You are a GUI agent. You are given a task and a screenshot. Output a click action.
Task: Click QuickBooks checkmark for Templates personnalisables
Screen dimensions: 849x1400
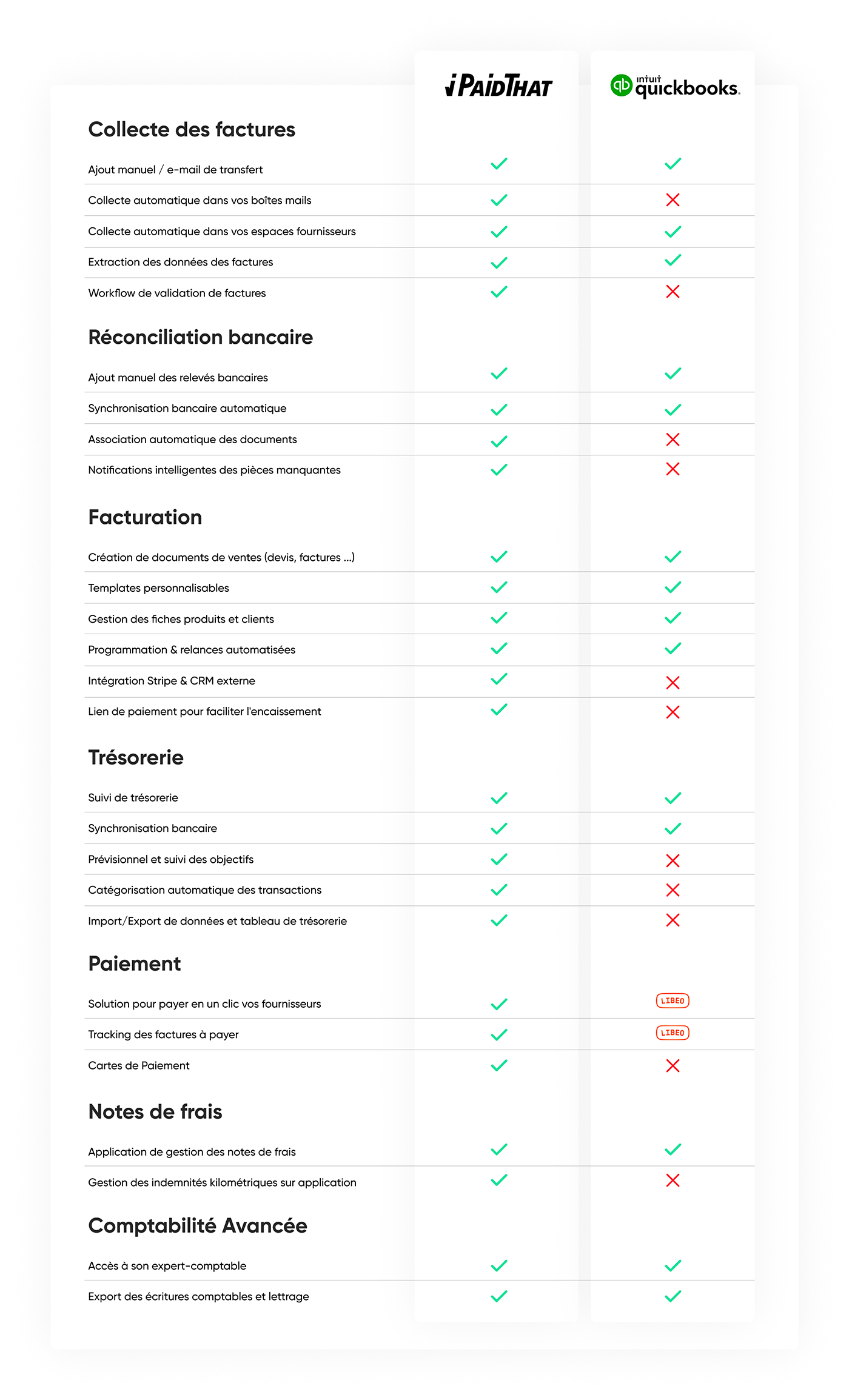click(673, 588)
